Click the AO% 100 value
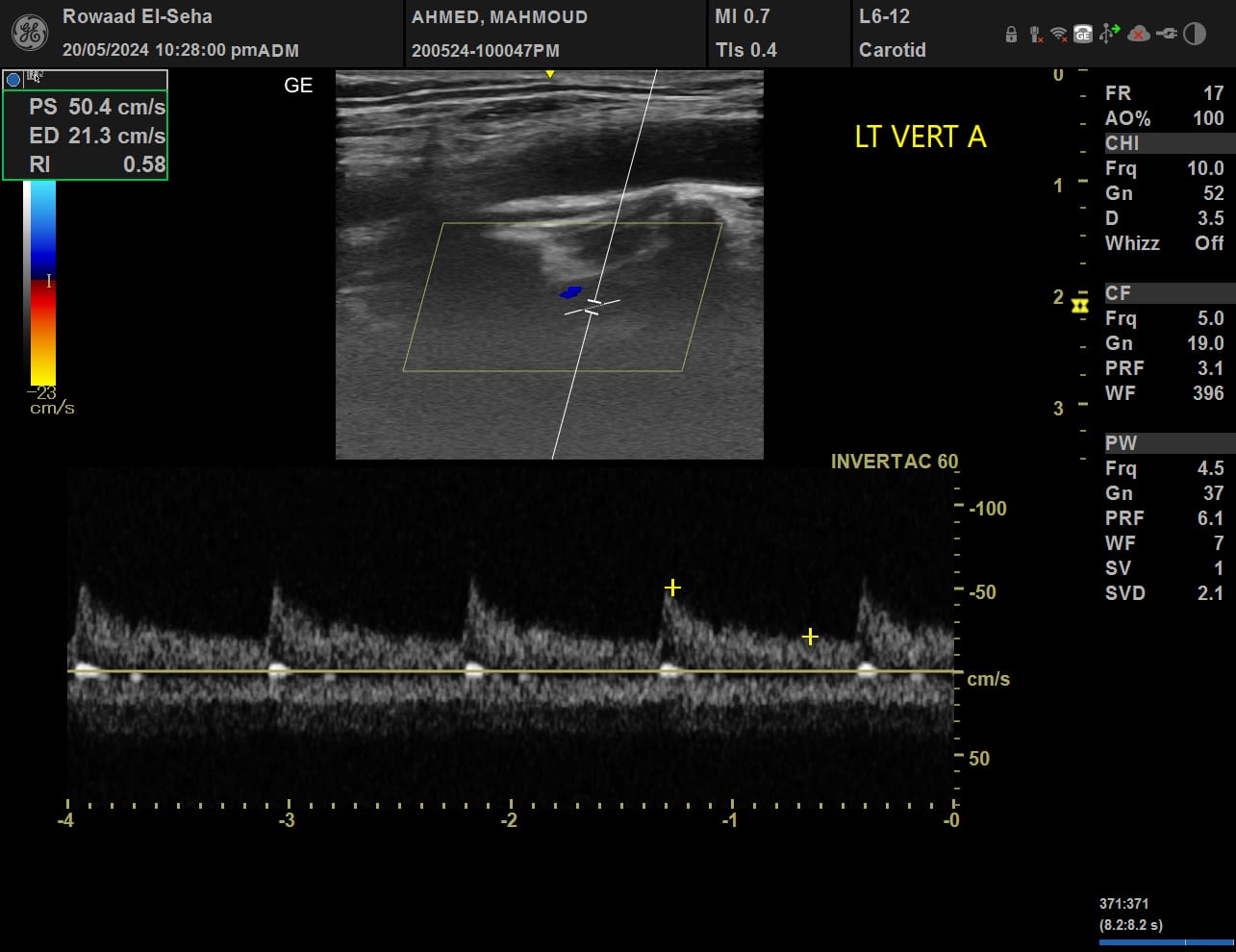Viewport: 1236px width, 952px height. (x=1165, y=118)
